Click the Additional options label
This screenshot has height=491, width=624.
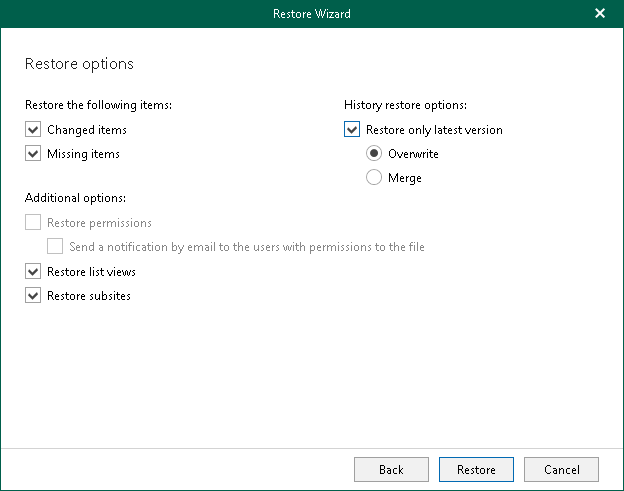(x=75, y=198)
